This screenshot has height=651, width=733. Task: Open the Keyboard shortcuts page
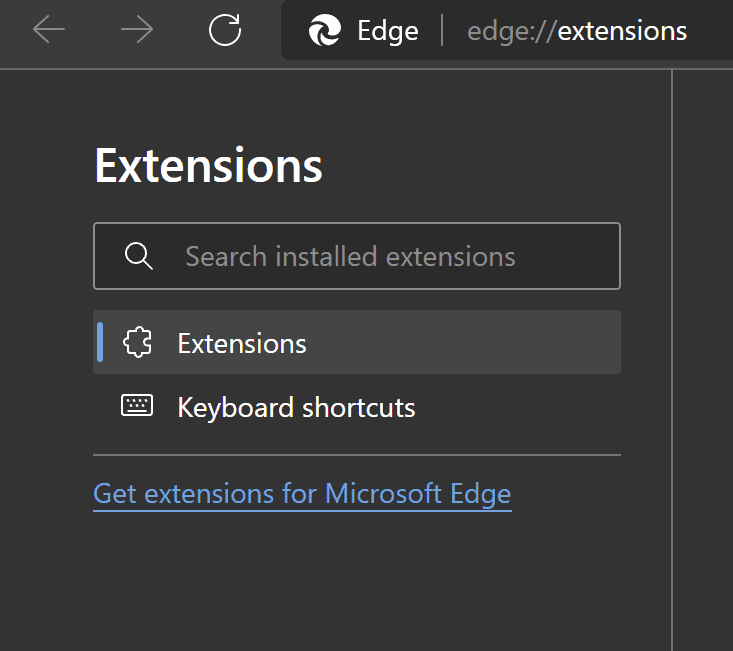(x=296, y=407)
